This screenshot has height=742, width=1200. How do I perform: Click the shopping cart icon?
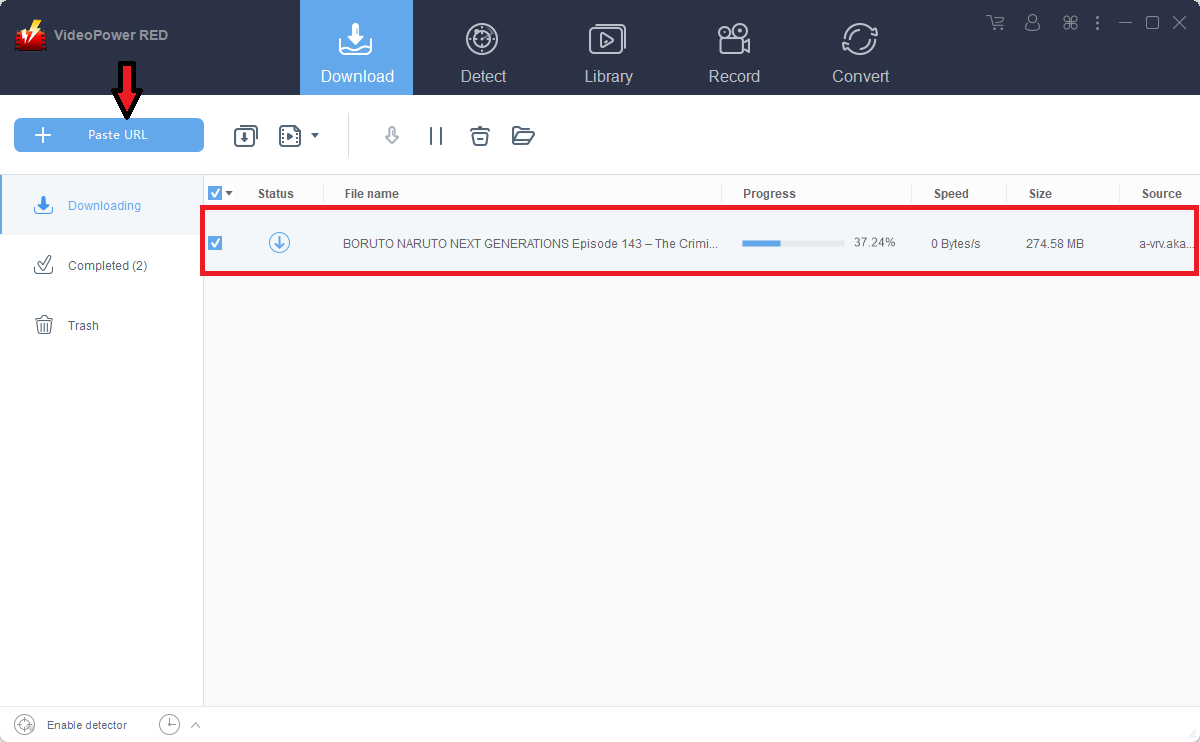[x=995, y=22]
